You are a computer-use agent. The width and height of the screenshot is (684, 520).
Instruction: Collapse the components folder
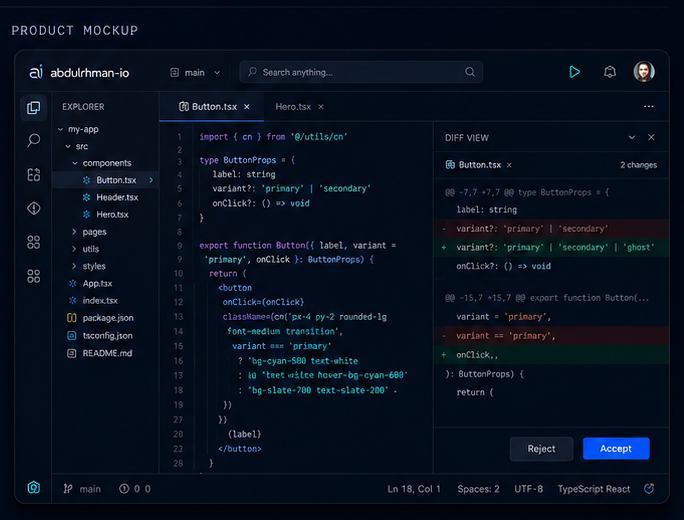click(x=75, y=163)
